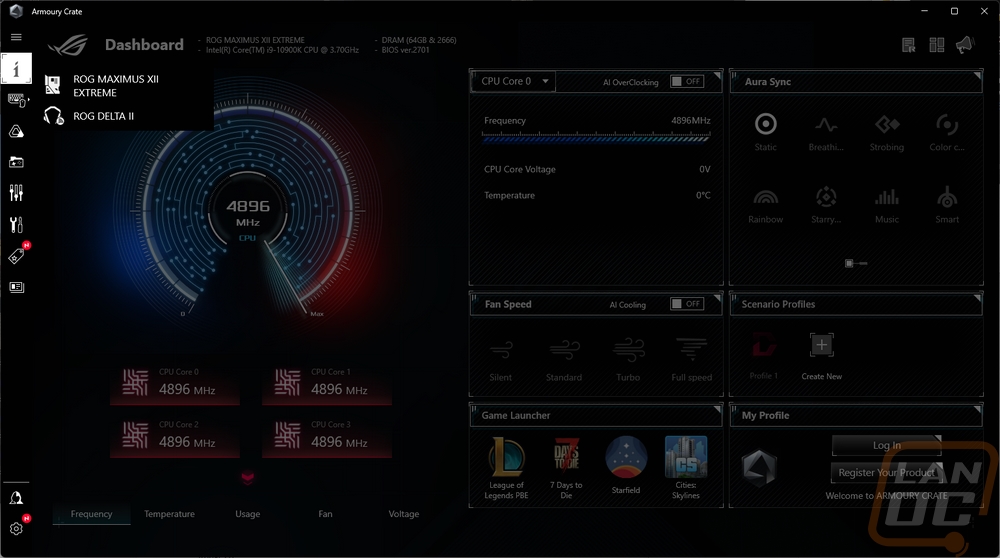Click the megaphone announcements icon
The width and height of the screenshot is (1000, 558).
pyautogui.click(x=965, y=45)
